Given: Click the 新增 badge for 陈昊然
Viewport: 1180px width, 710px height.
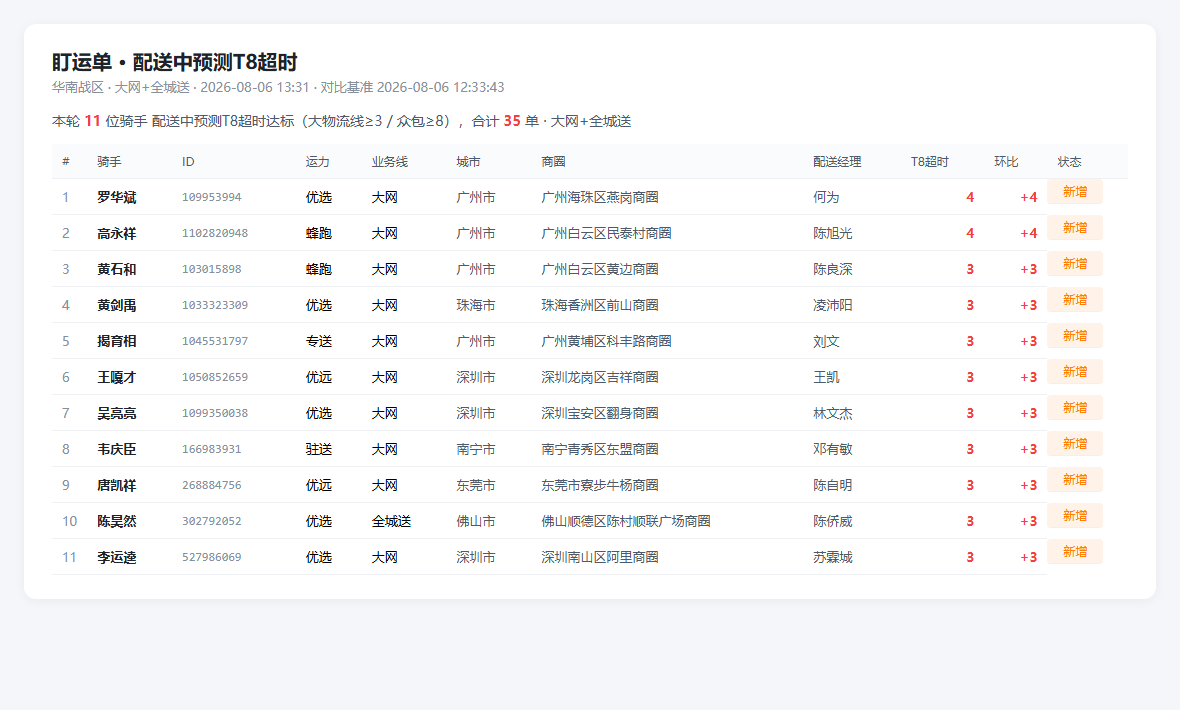Looking at the screenshot, I should (x=1075, y=516).
